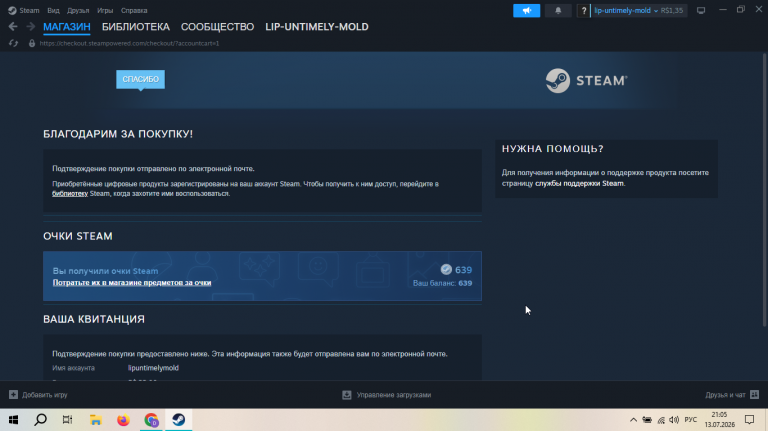Click the blue announcements megaphone button
The image size is (768, 431).
pos(526,10)
